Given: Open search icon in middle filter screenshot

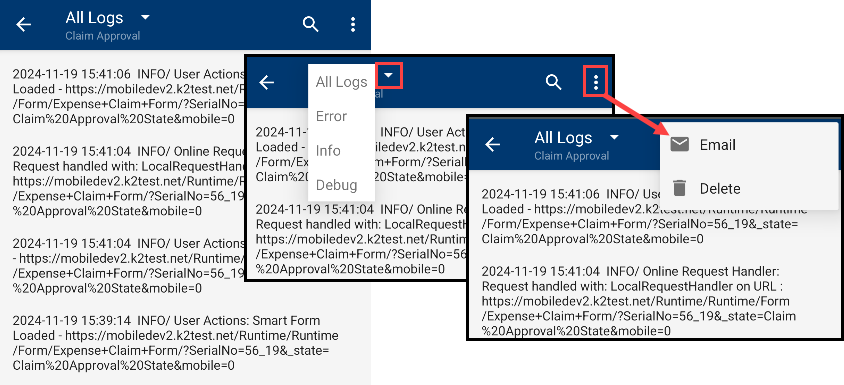Looking at the screenshot, I should [x=553, y=82].
